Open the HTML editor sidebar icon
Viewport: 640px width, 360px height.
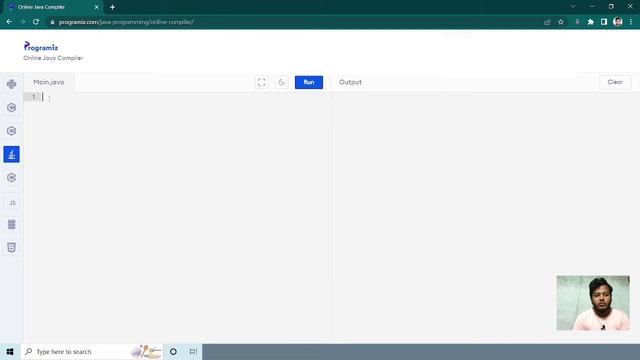tap(11, 247)
